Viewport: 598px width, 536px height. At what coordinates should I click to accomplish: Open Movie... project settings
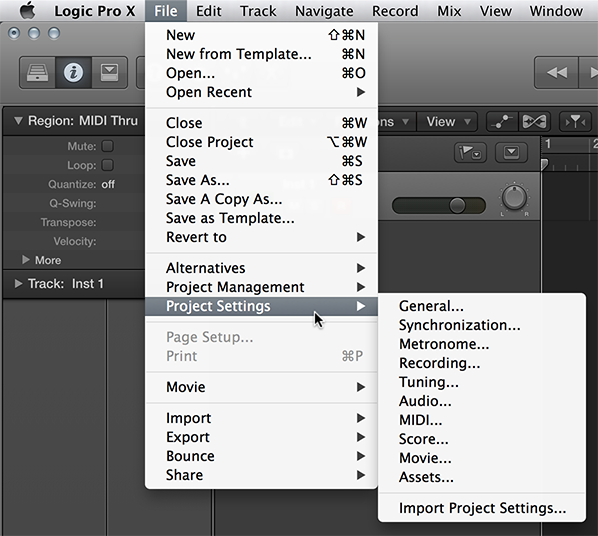[482, 458]
